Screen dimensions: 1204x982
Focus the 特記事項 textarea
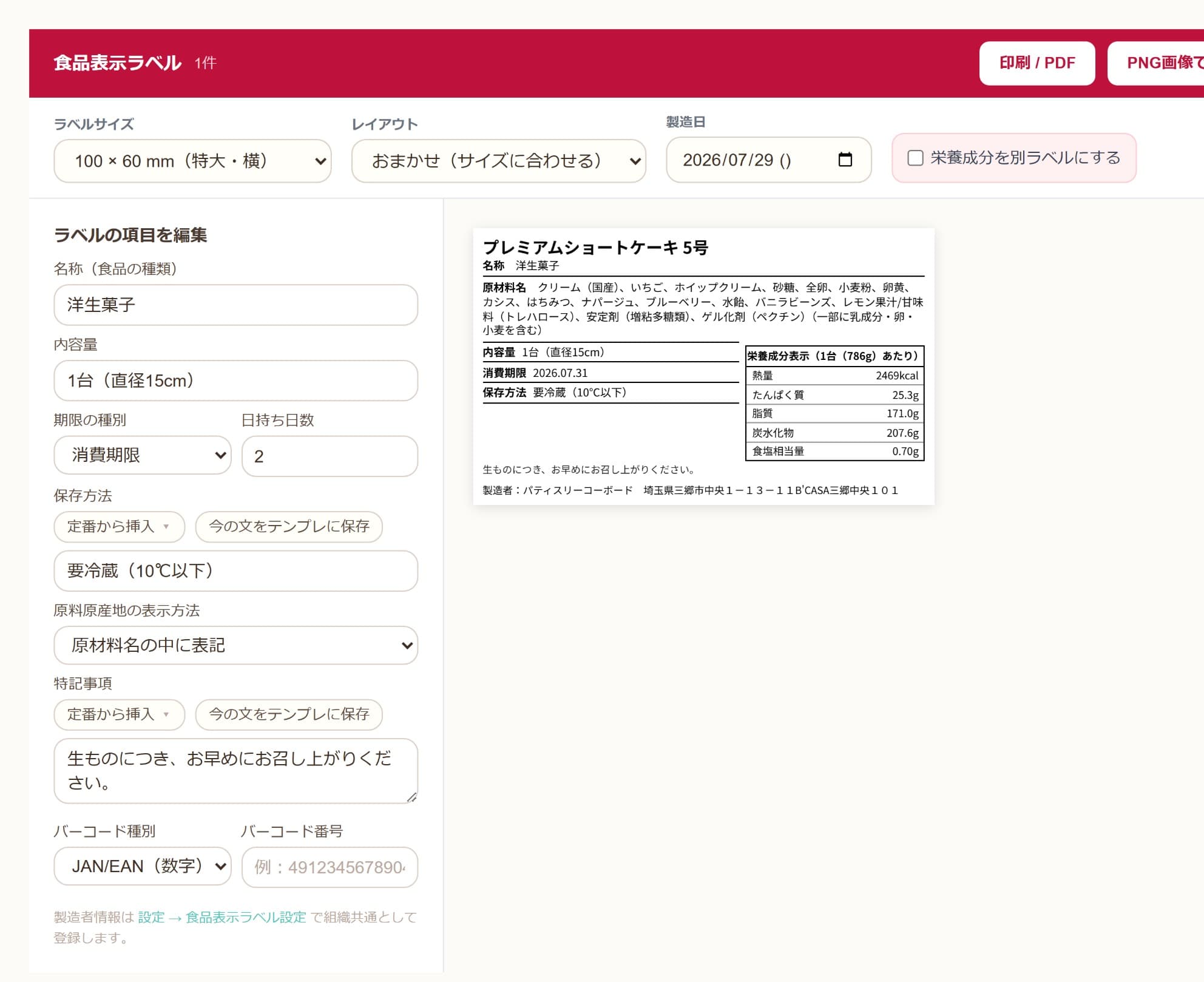235,771
